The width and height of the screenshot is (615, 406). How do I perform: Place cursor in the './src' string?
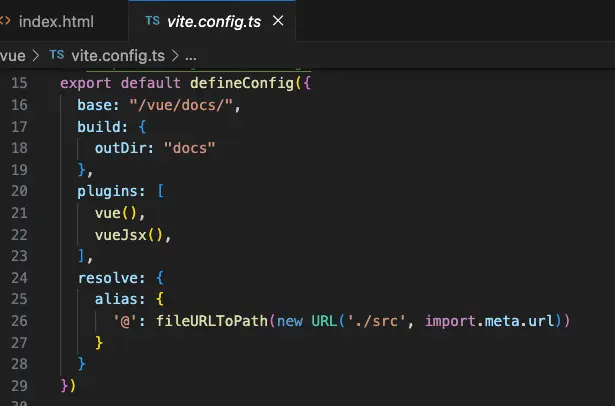(x=380, y=320)
